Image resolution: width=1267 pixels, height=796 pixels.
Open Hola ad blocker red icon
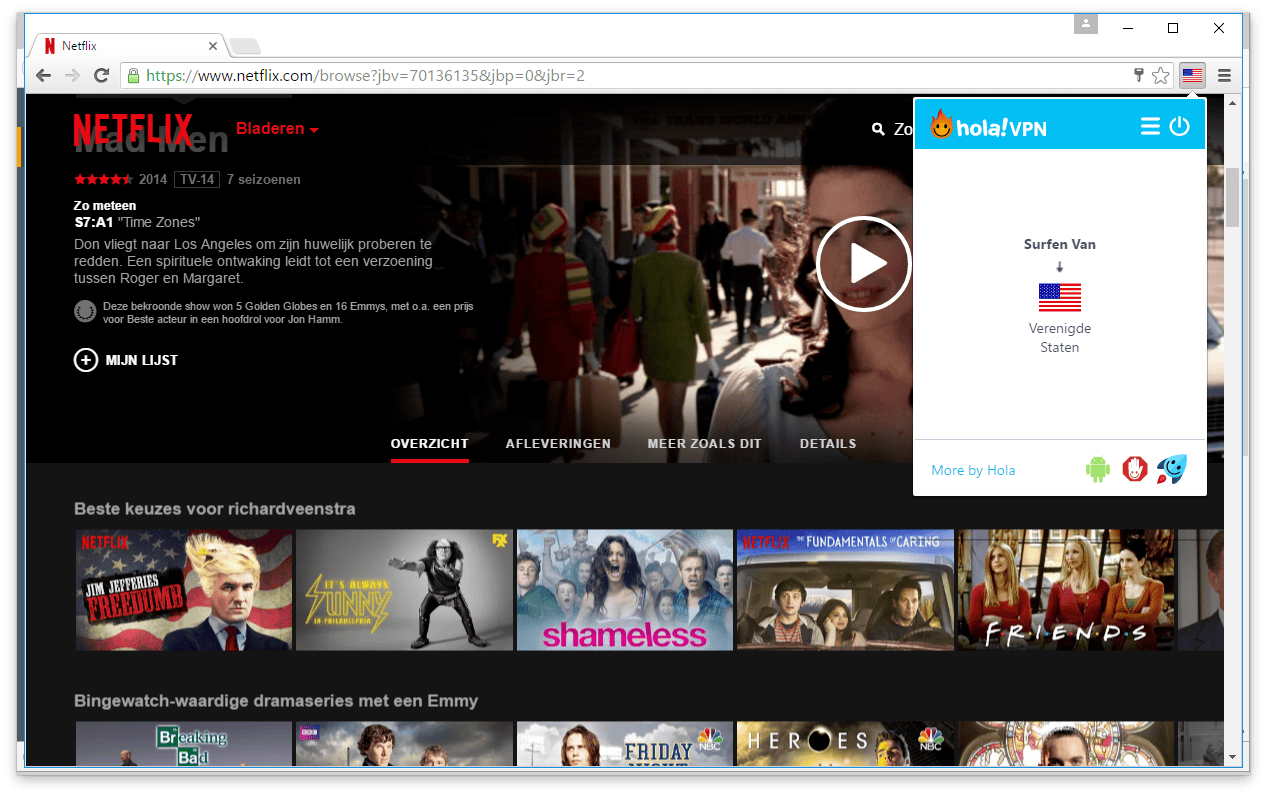(1135, 468)
